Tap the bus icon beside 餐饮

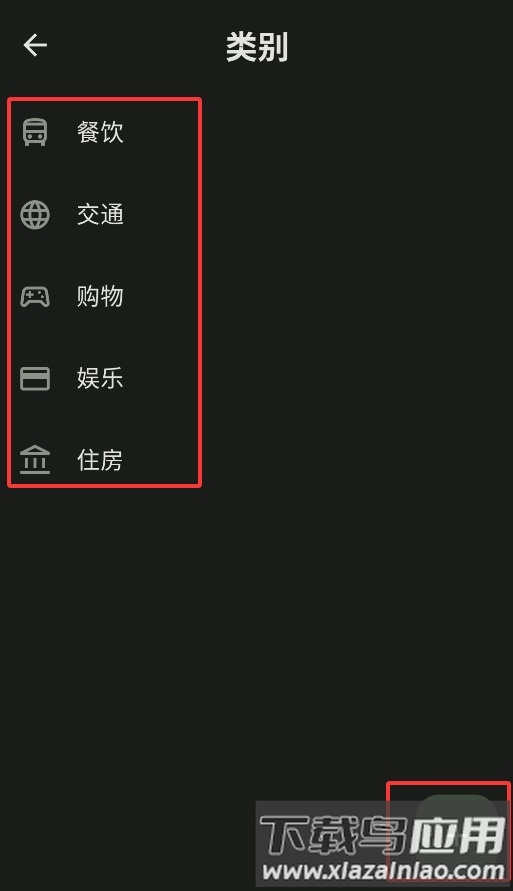(x=35, y=132)
